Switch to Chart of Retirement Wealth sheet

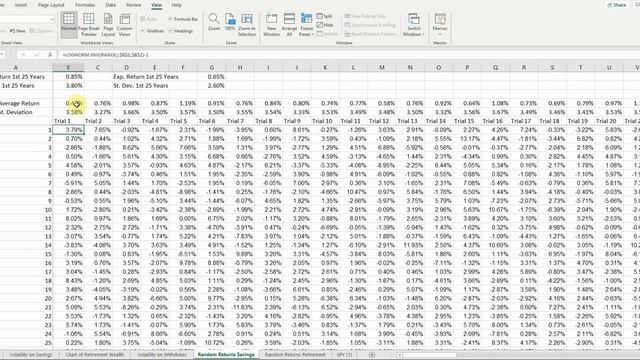pyautogui.click(x=95, y=355)
